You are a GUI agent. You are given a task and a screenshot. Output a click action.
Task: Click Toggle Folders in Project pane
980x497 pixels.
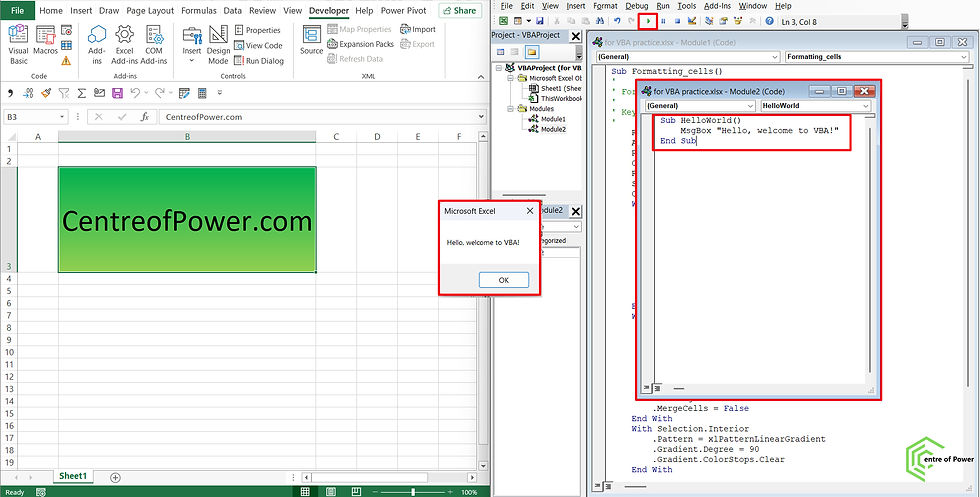tap(531, 51)
